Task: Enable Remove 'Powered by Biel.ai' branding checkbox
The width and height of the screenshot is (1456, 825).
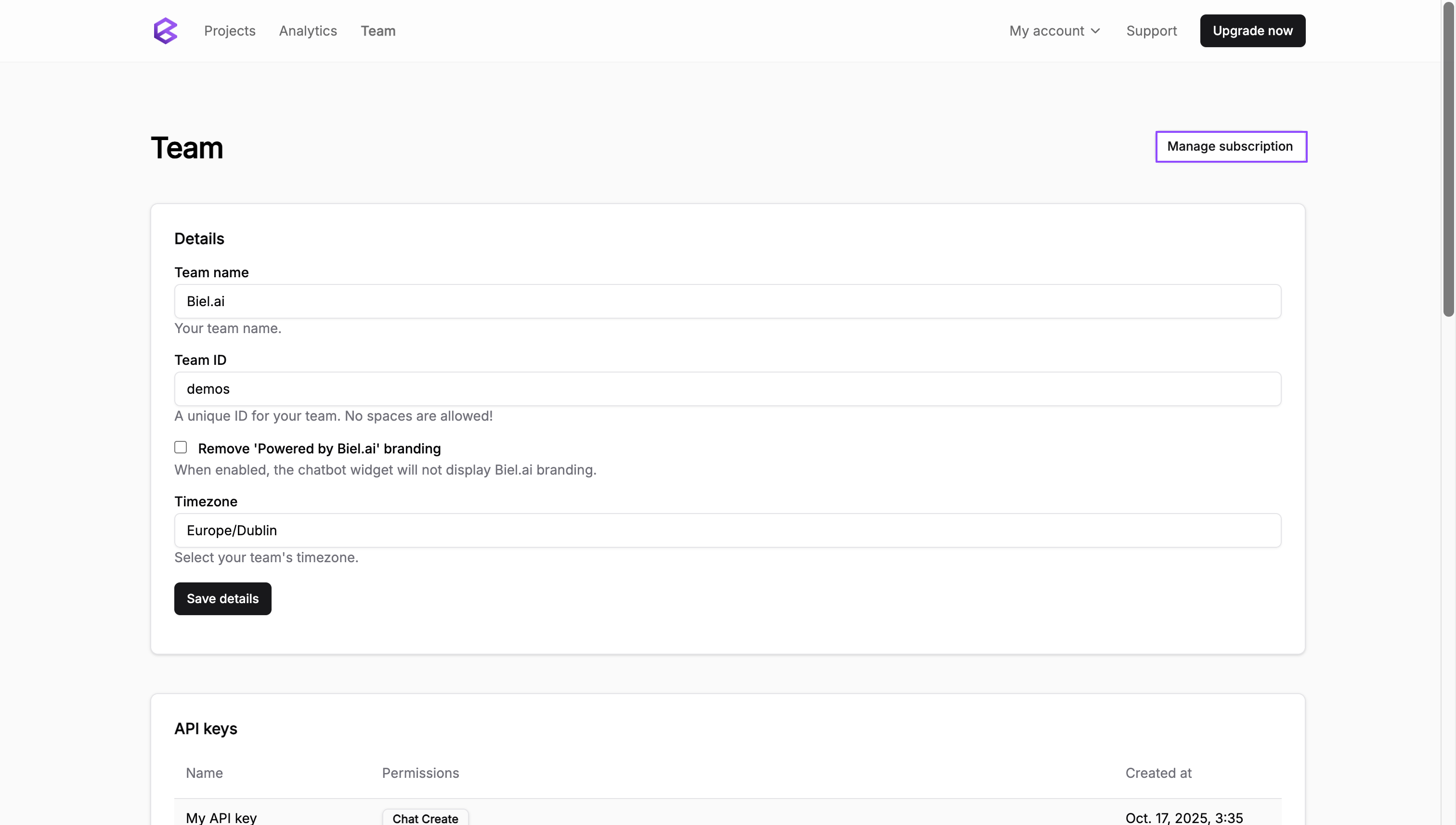Action: 180,447
